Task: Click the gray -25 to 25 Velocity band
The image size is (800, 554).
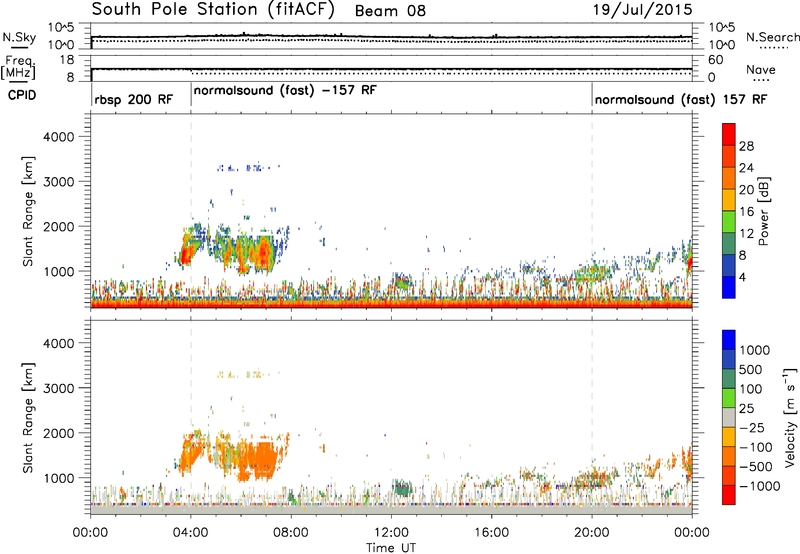Action: coord(729,418)
